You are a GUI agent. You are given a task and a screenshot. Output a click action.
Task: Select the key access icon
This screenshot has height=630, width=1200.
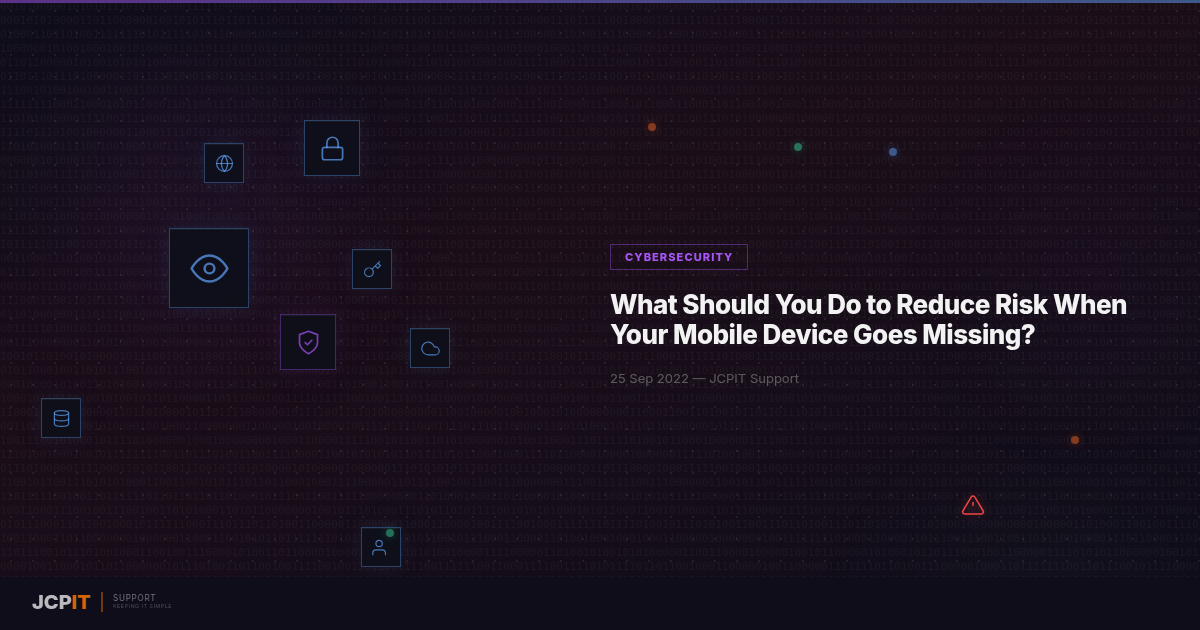click(x=371, y=268)
